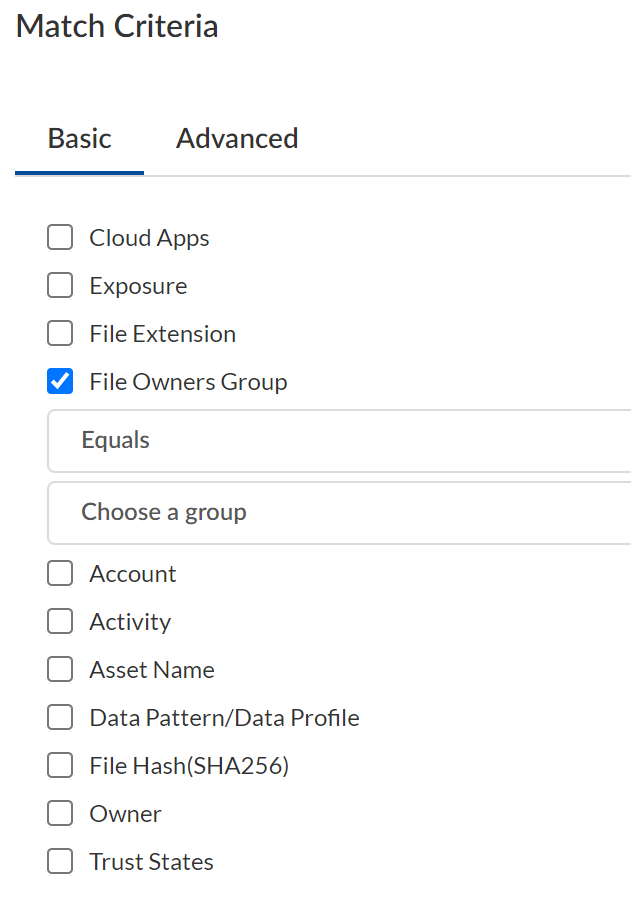631x910 pixels.
Task: Enable the Cloud Apps checkbox
Action: (60, 238)
